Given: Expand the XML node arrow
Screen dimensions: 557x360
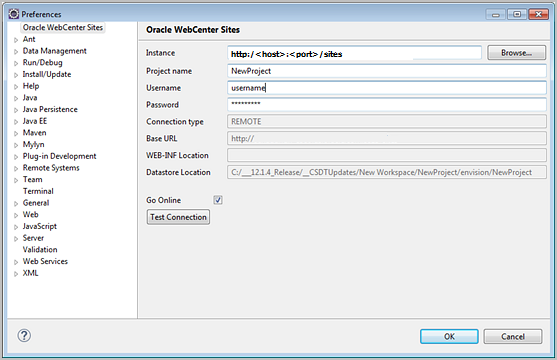Looking at the screenshot, I should pyautogui.click(x=16, y=274).
